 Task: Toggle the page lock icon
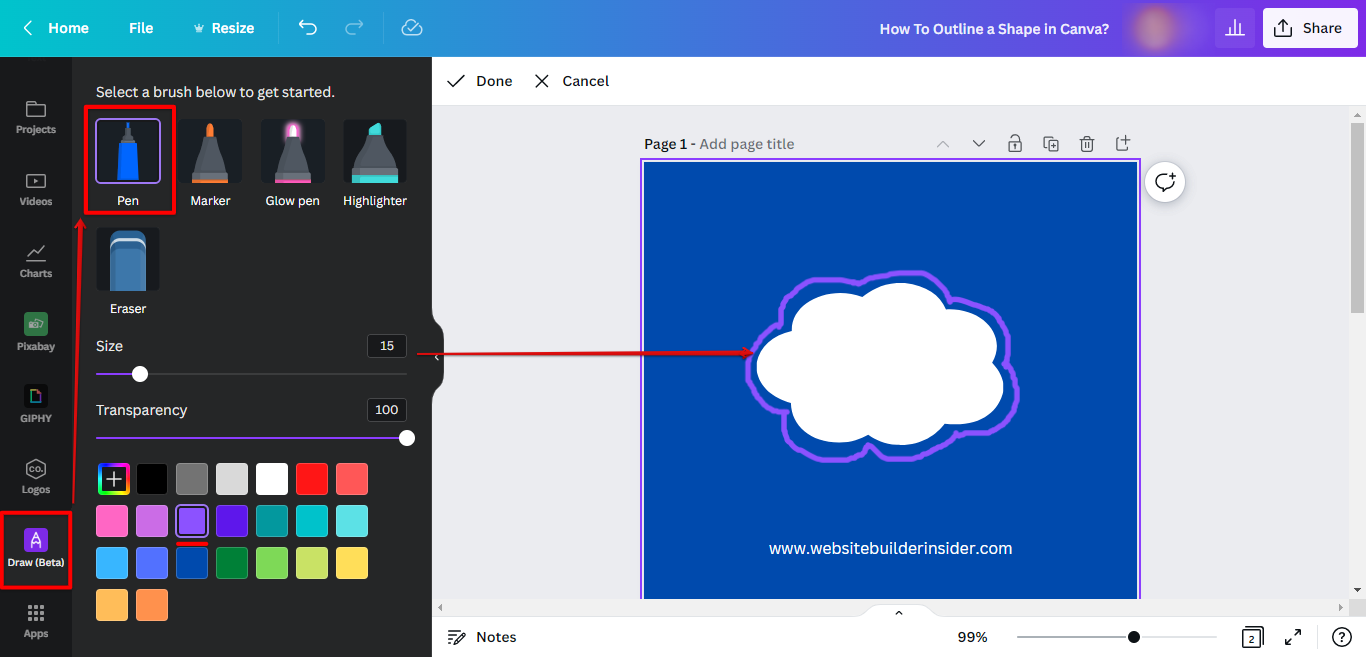coord(1015,144)
